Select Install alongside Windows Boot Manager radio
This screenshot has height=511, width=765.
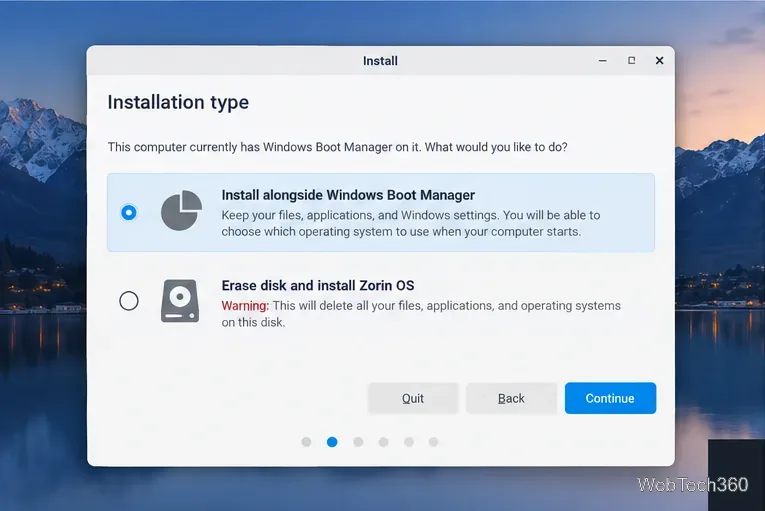pyautogui.click(x=129, y=212)
